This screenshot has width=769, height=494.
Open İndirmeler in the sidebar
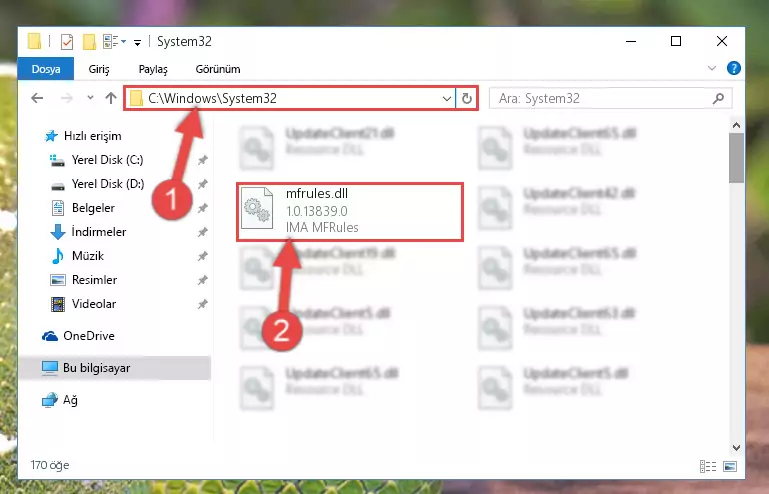(x=99, y=232)
